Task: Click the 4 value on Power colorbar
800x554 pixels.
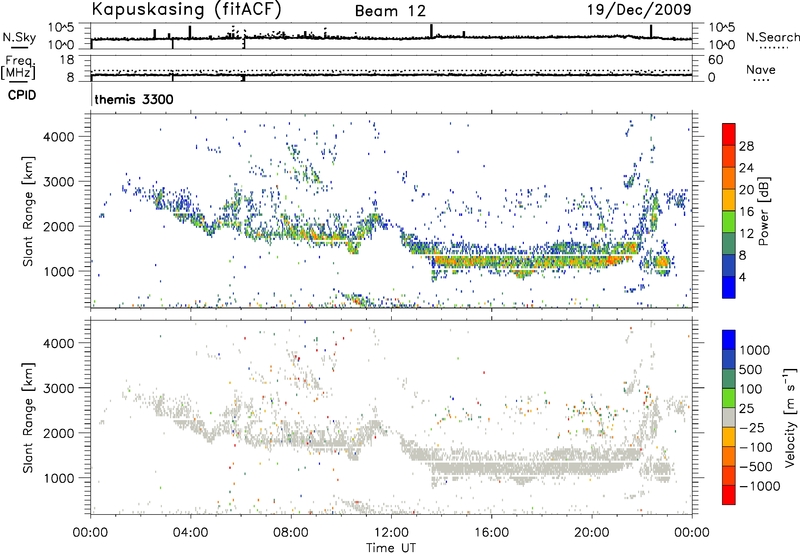Action: (x=743, y=277)
